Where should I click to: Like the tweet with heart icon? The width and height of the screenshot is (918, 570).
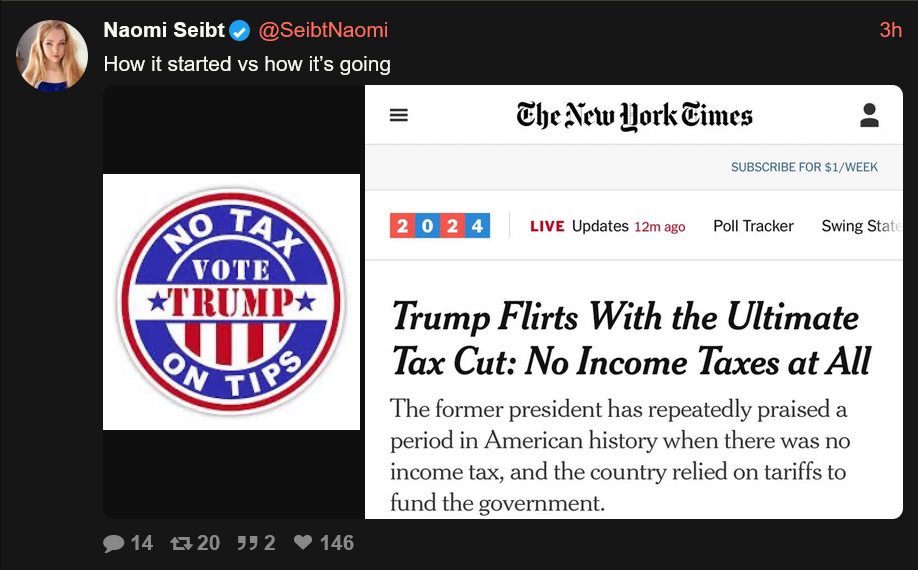(303, 542)
